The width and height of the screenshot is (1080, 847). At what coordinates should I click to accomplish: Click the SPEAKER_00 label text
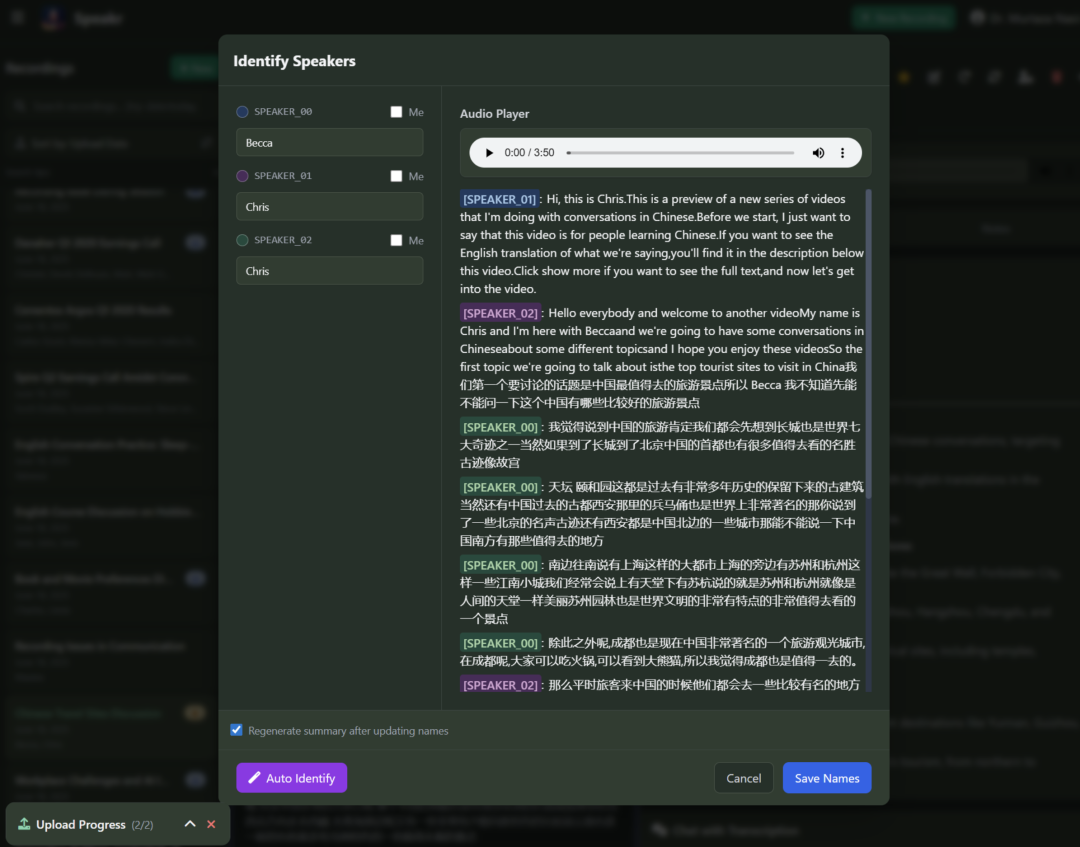point(282,112)
